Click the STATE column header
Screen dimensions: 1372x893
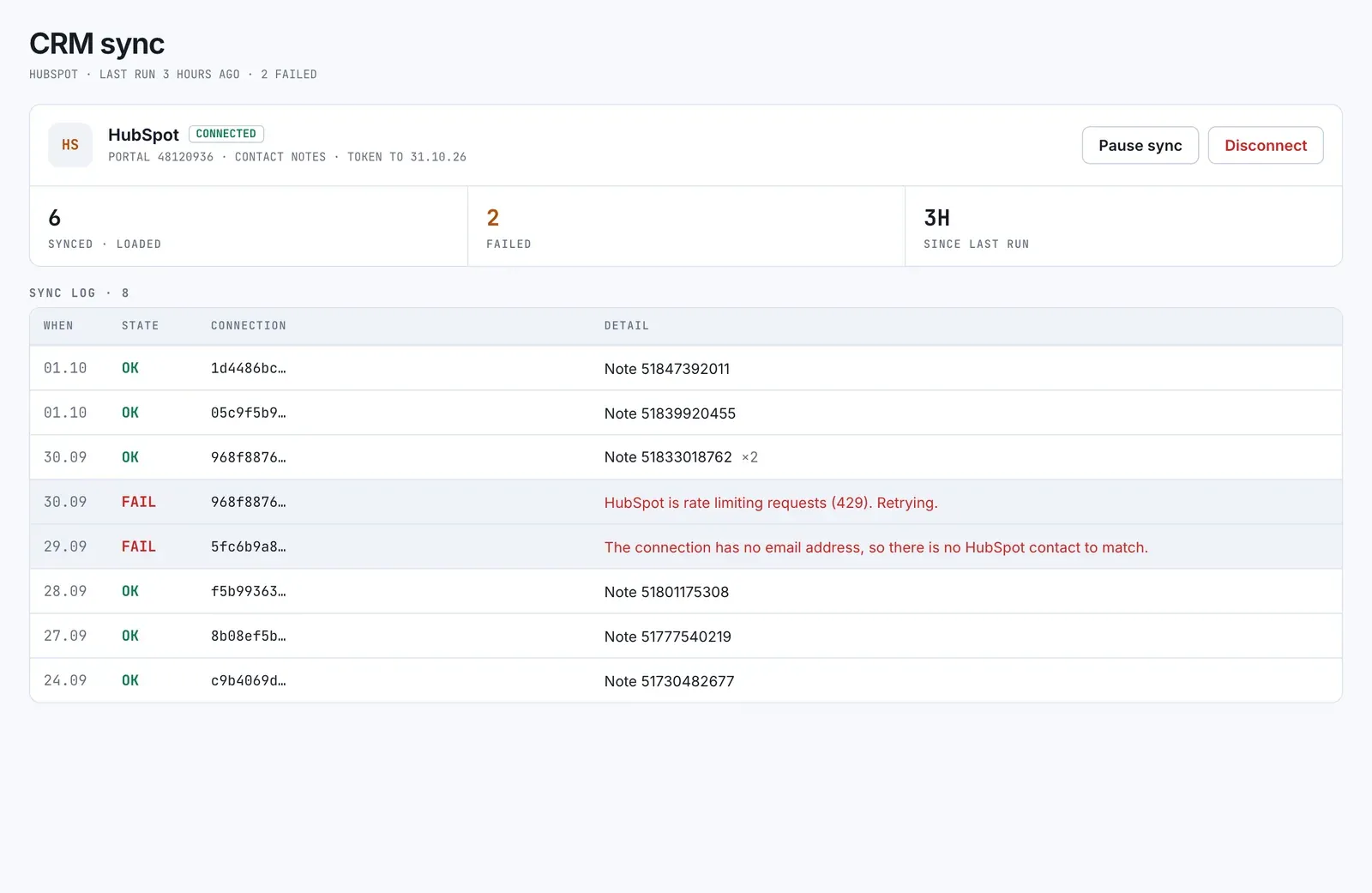pyautogui.click(x=140, y=326)
